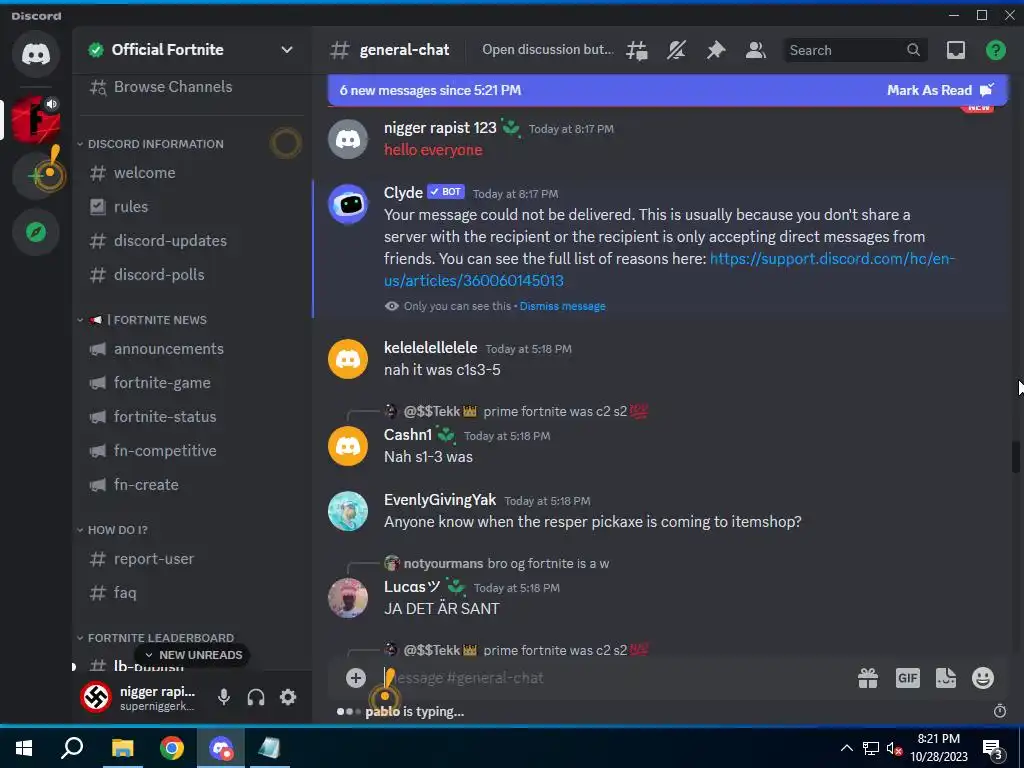Open the sticker picker
Image resolution: width=1024 pixels, height=768 pixels.
pos(946,678)
